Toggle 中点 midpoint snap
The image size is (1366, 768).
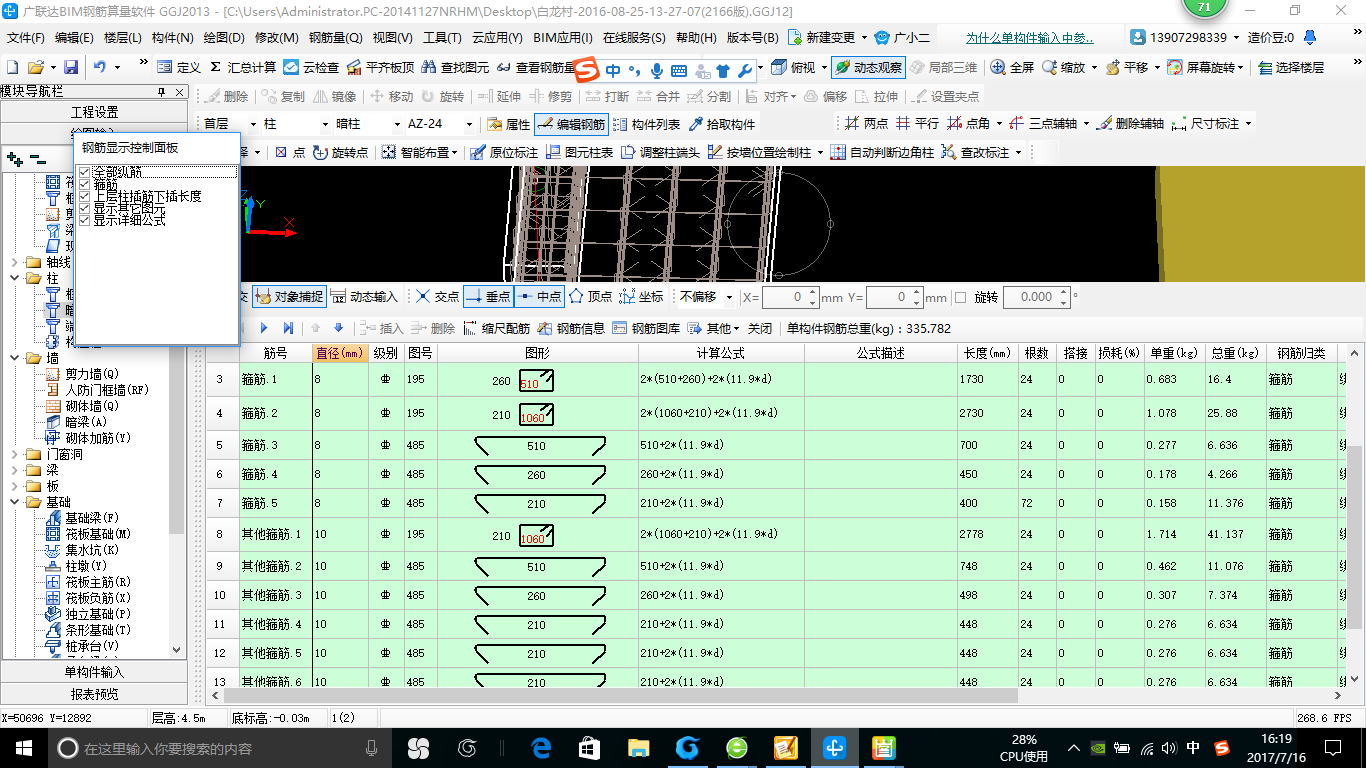point(540,297)
